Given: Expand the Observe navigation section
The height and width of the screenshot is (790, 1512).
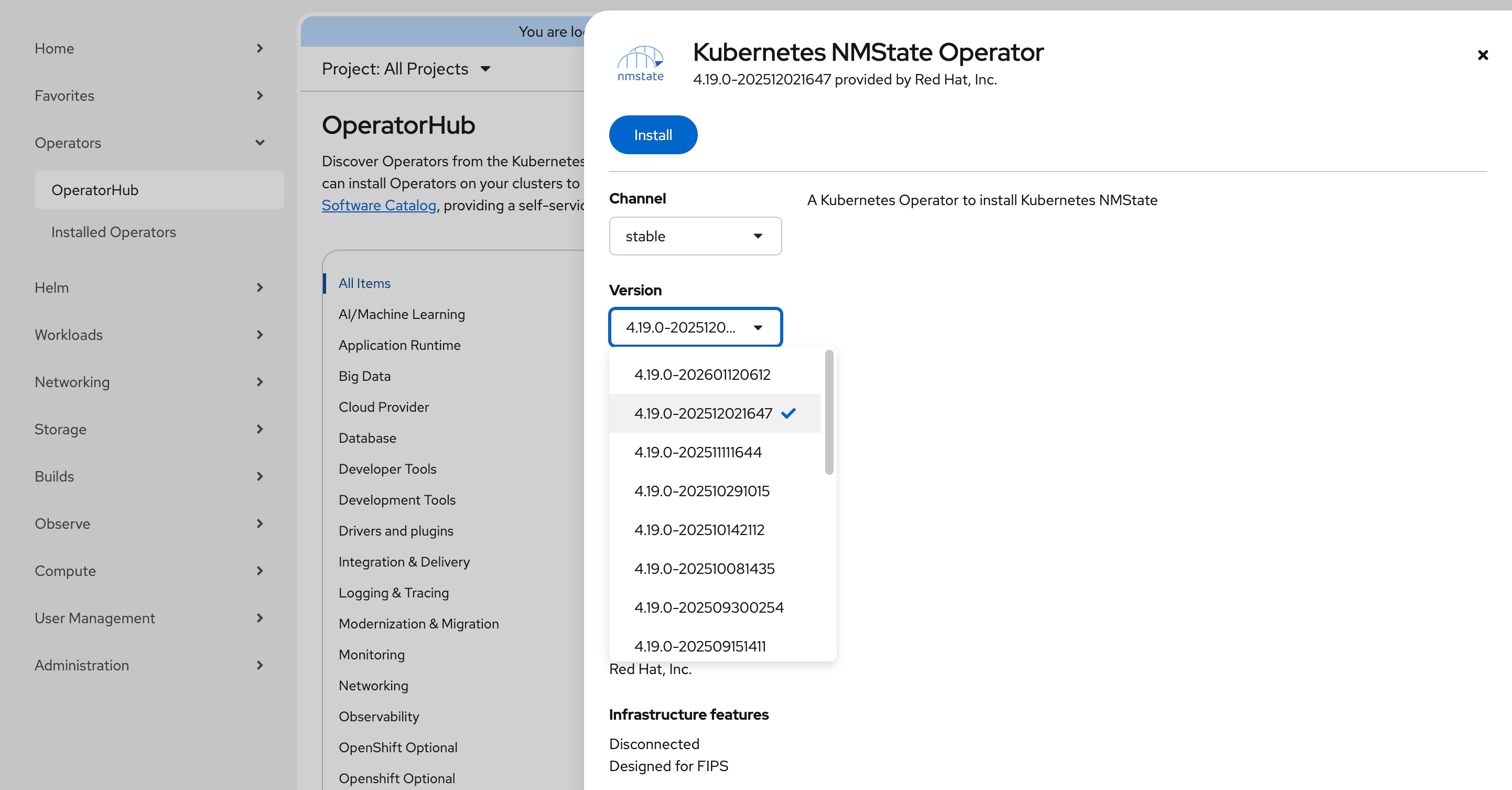Looking at the screenshot, I should point(150,524).
